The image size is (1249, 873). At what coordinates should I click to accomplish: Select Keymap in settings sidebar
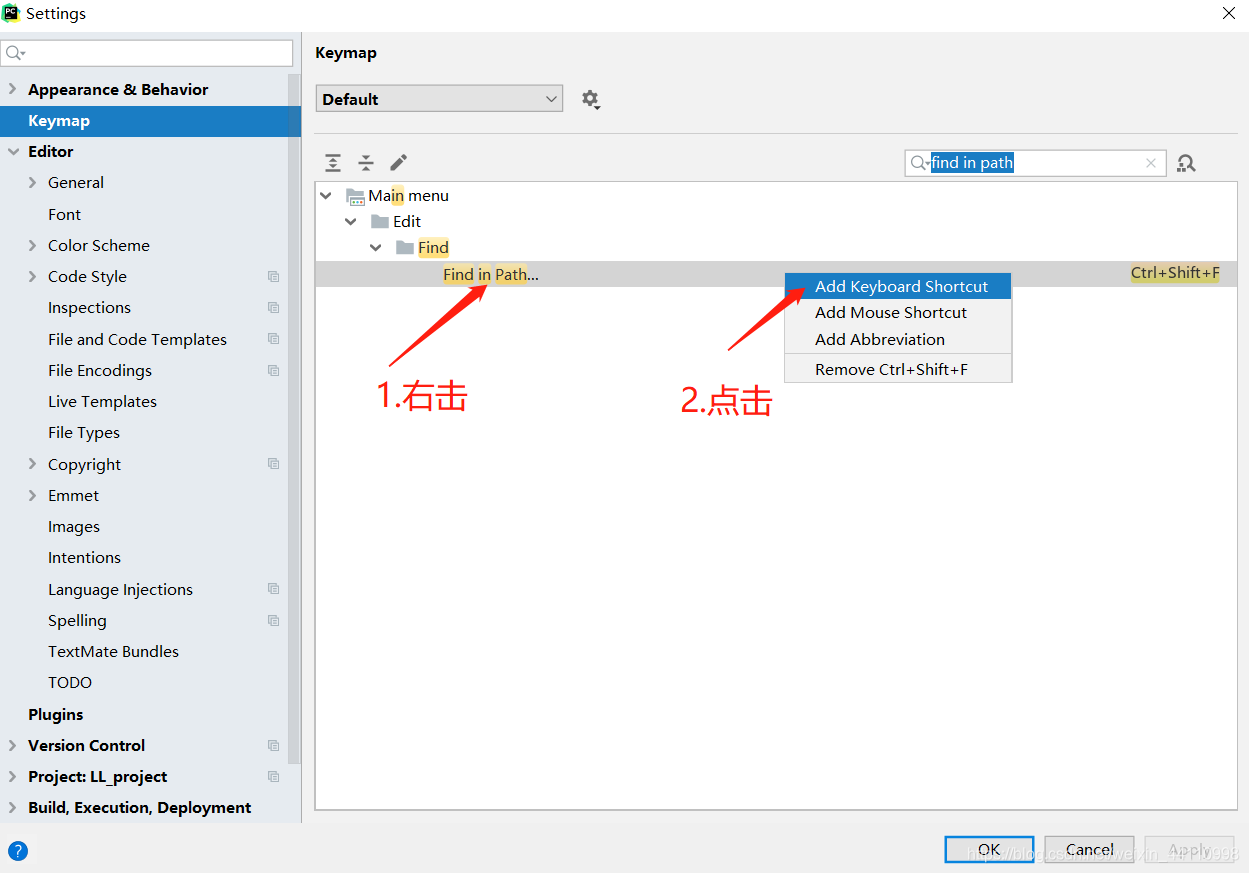click(x=150, y=121)
